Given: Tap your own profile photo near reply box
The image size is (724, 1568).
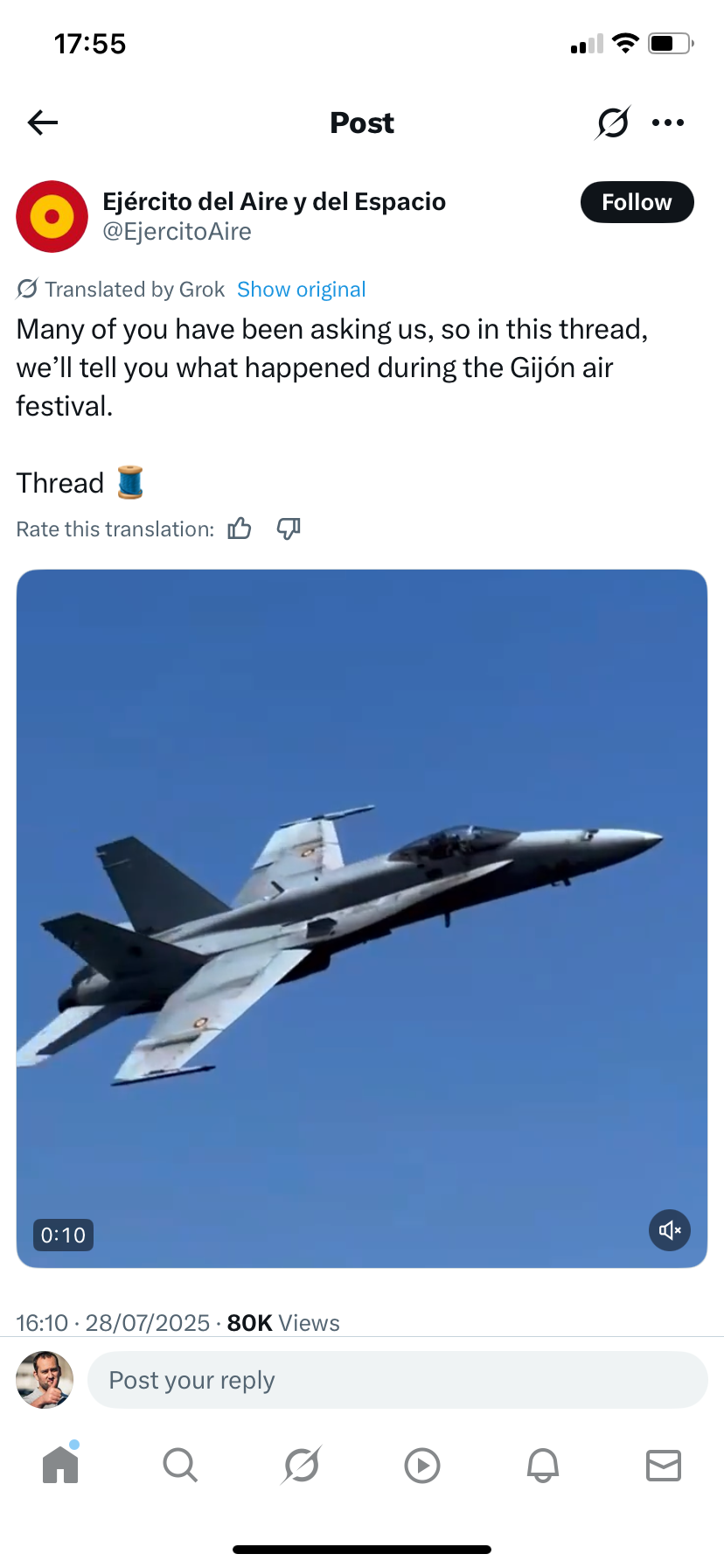Looking at the screenshot, I should (x=45, y=1380).
